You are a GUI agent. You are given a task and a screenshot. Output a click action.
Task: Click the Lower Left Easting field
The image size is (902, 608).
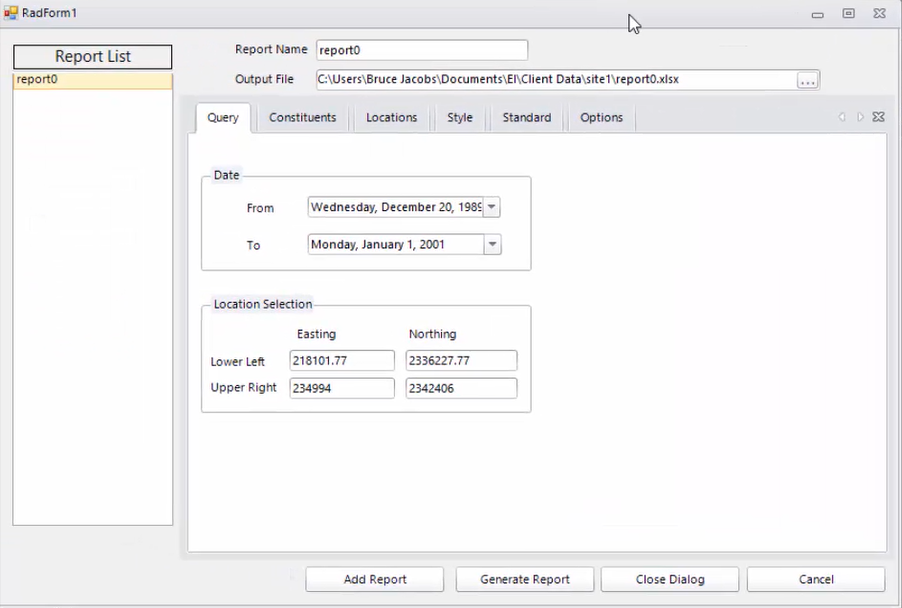coord(342,360)
